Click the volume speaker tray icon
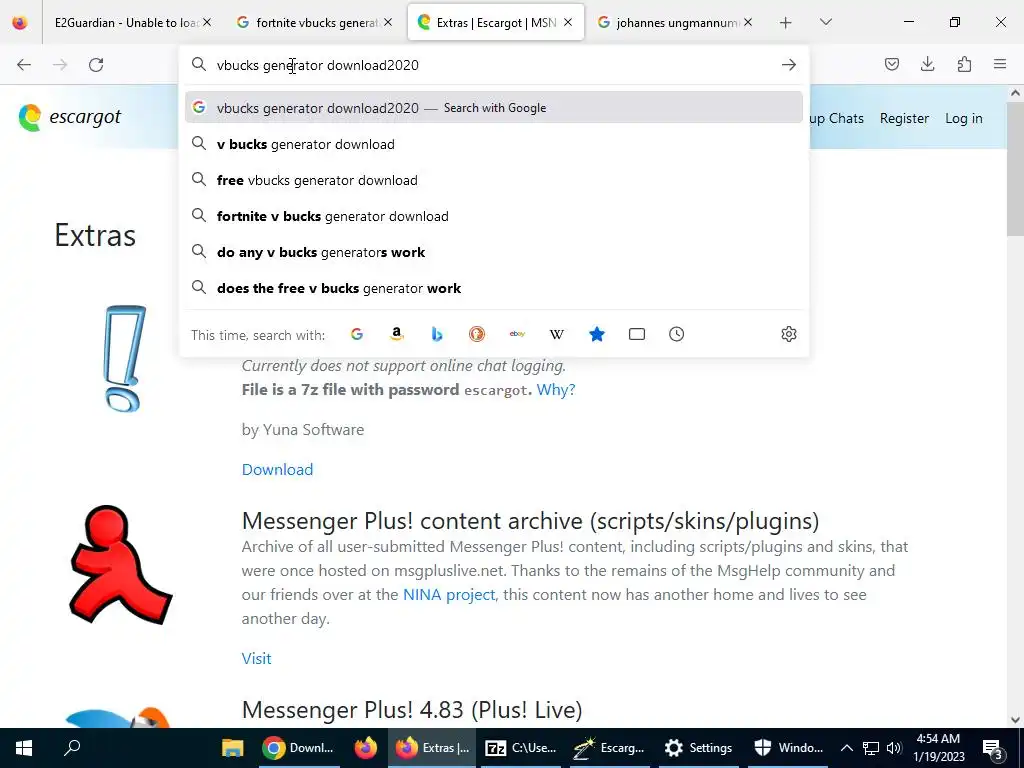This screenshot has height=768, width=1024. coord(895,748)
